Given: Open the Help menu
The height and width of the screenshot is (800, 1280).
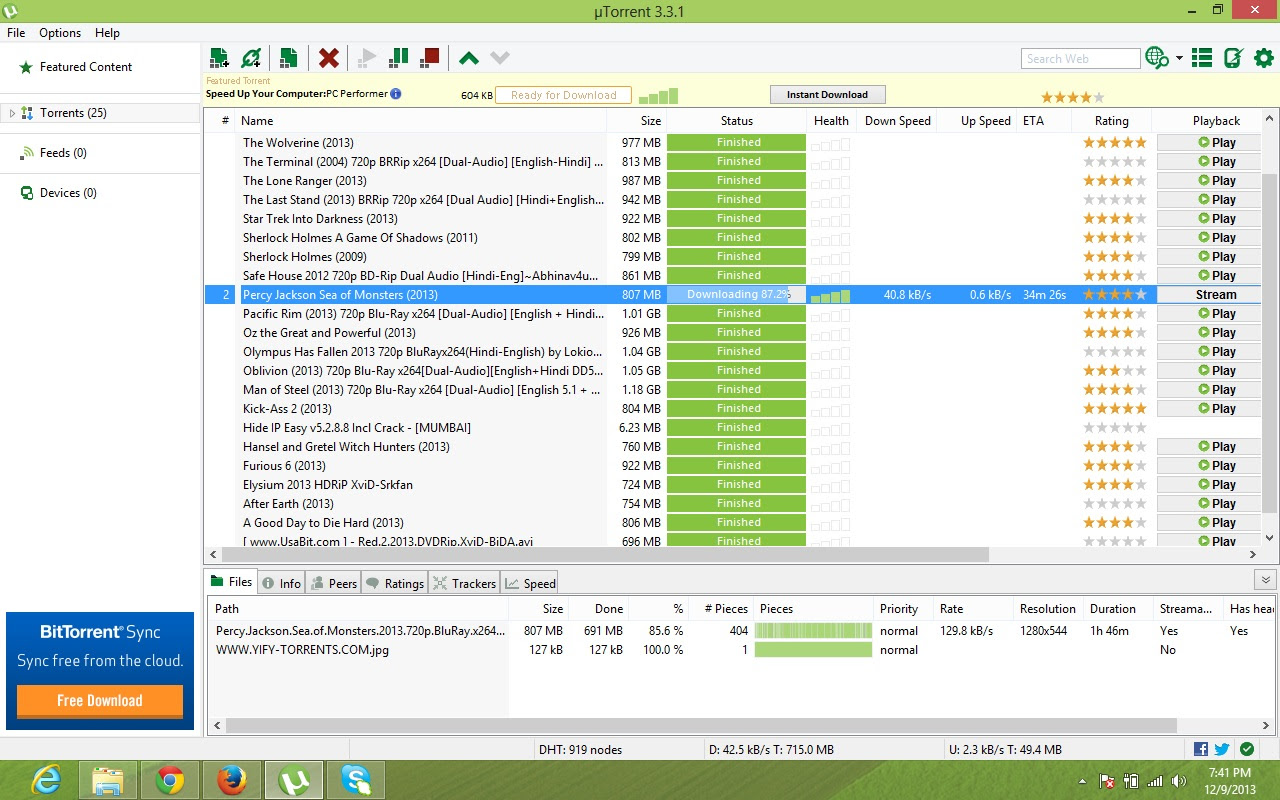Looking at the screenshot, I should pos(107,33).
